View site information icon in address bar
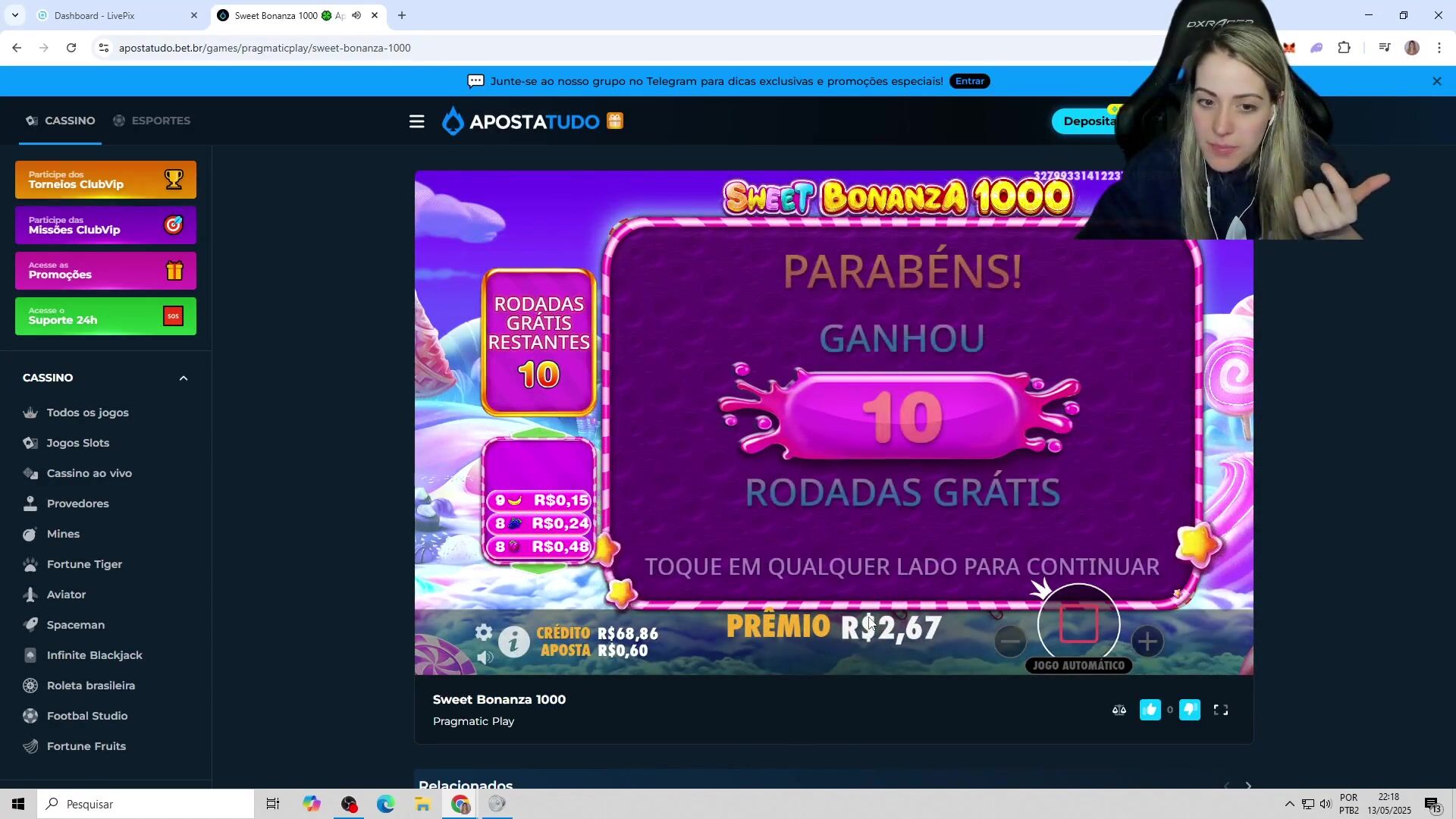The image size is (1456, 819). [x=104, y=48]
